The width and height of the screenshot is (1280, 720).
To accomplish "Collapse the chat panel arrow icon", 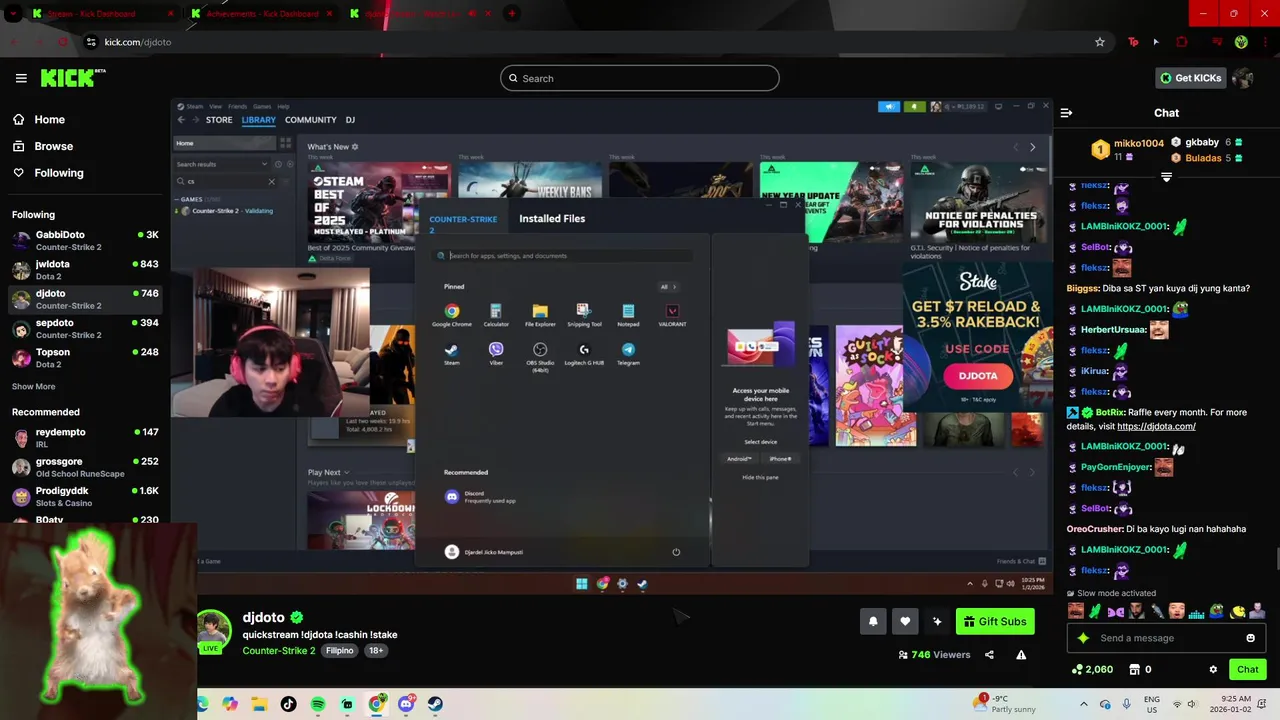I will point(1066,113).
